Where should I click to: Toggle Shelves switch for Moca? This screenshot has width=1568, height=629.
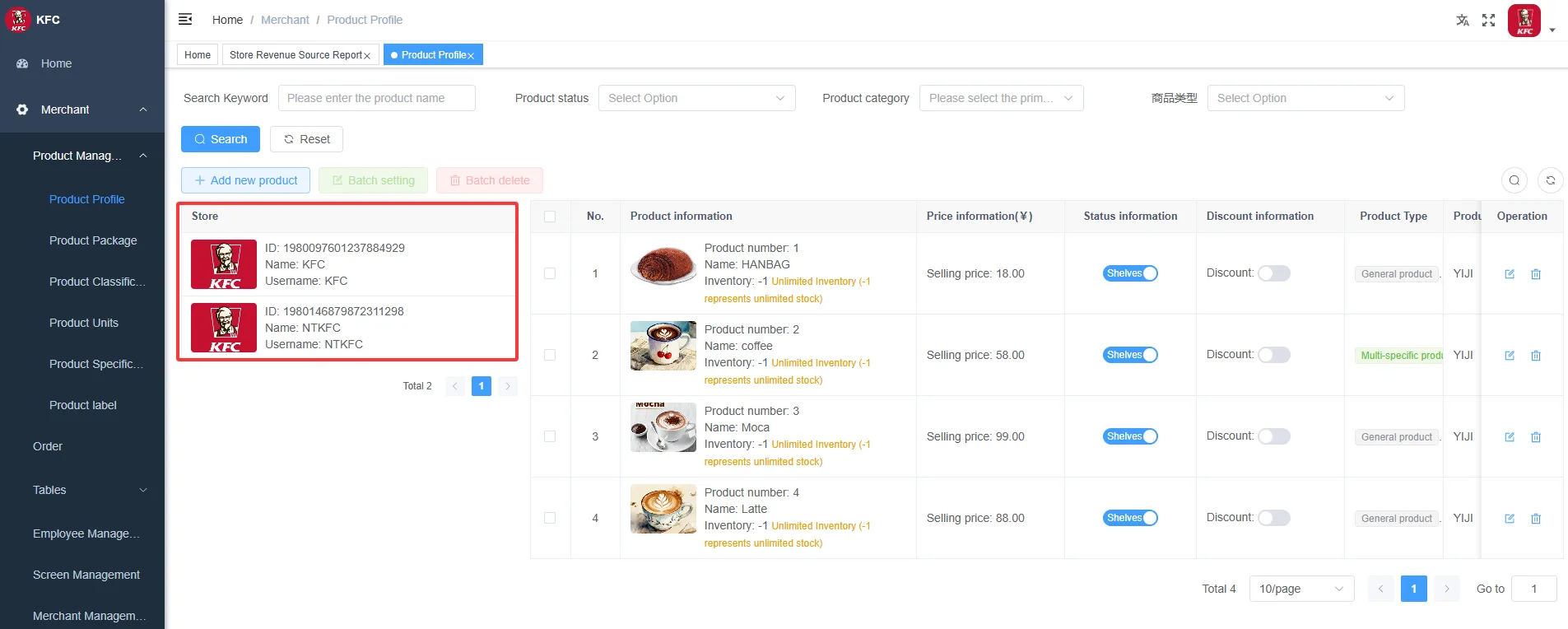(1130, 436)
